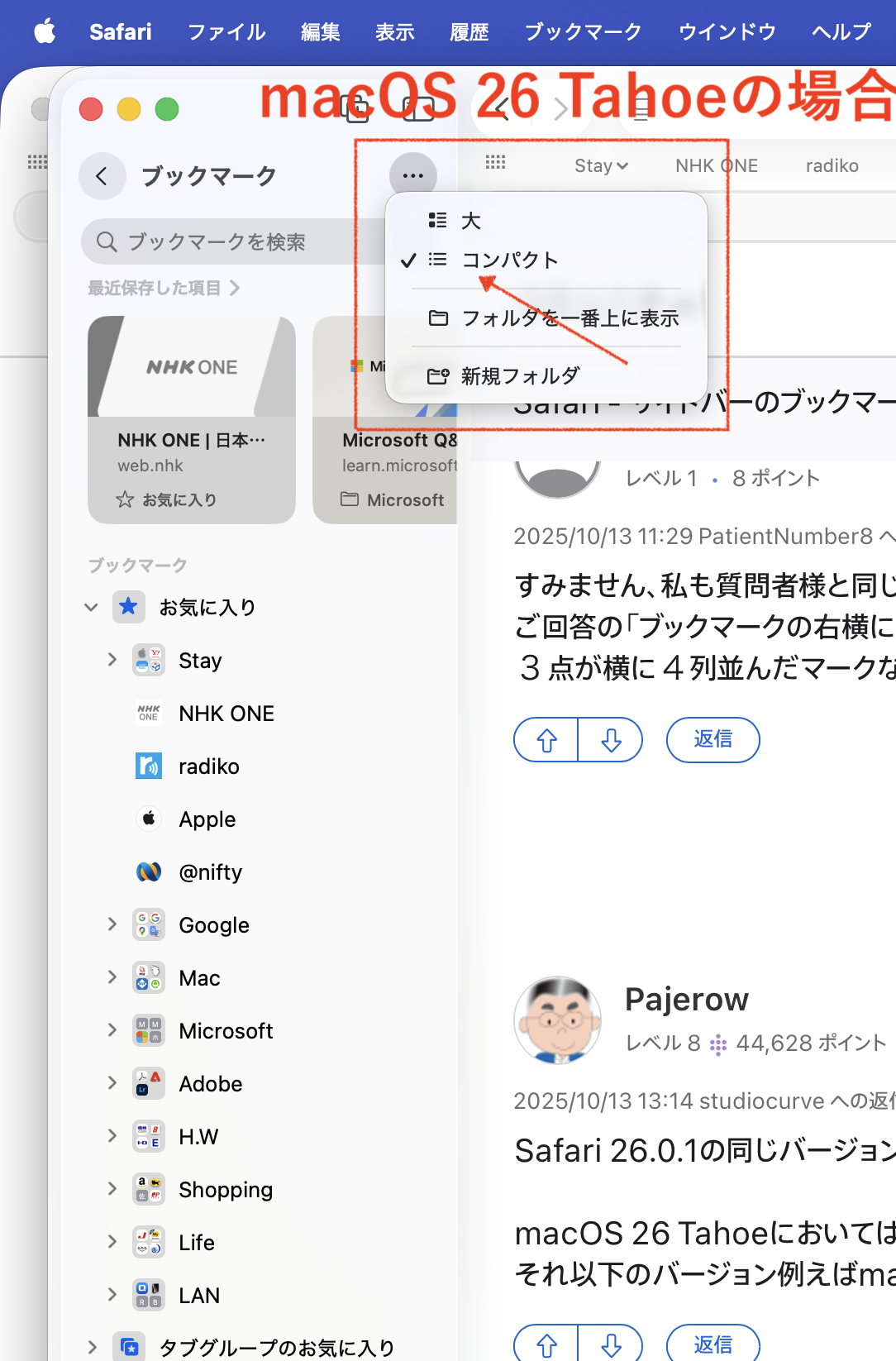Upvote the PatientNumber8 reply
The width and height of the screenshot is (896, 1361).
point(546,739)
